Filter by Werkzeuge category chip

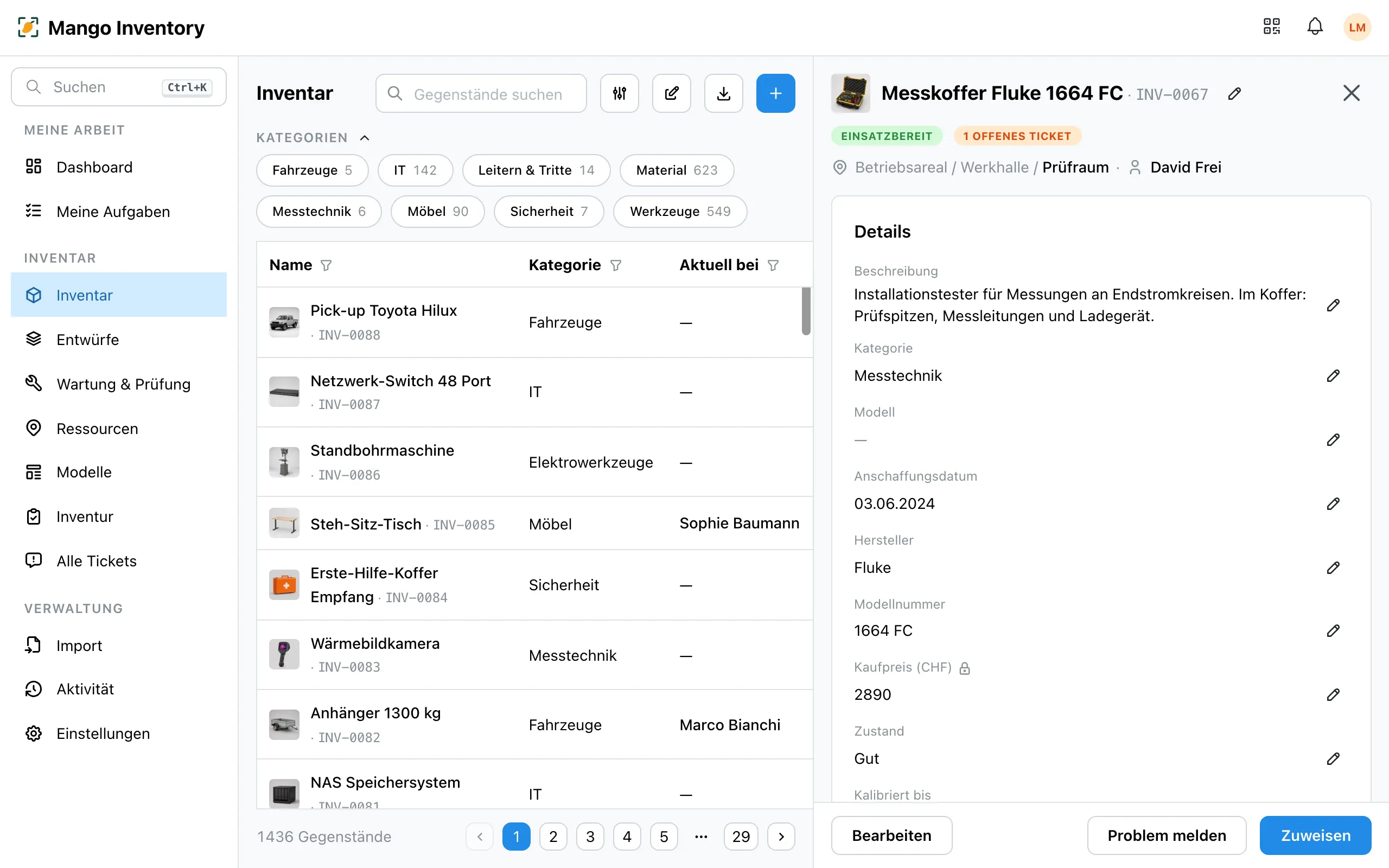(679, 211)
